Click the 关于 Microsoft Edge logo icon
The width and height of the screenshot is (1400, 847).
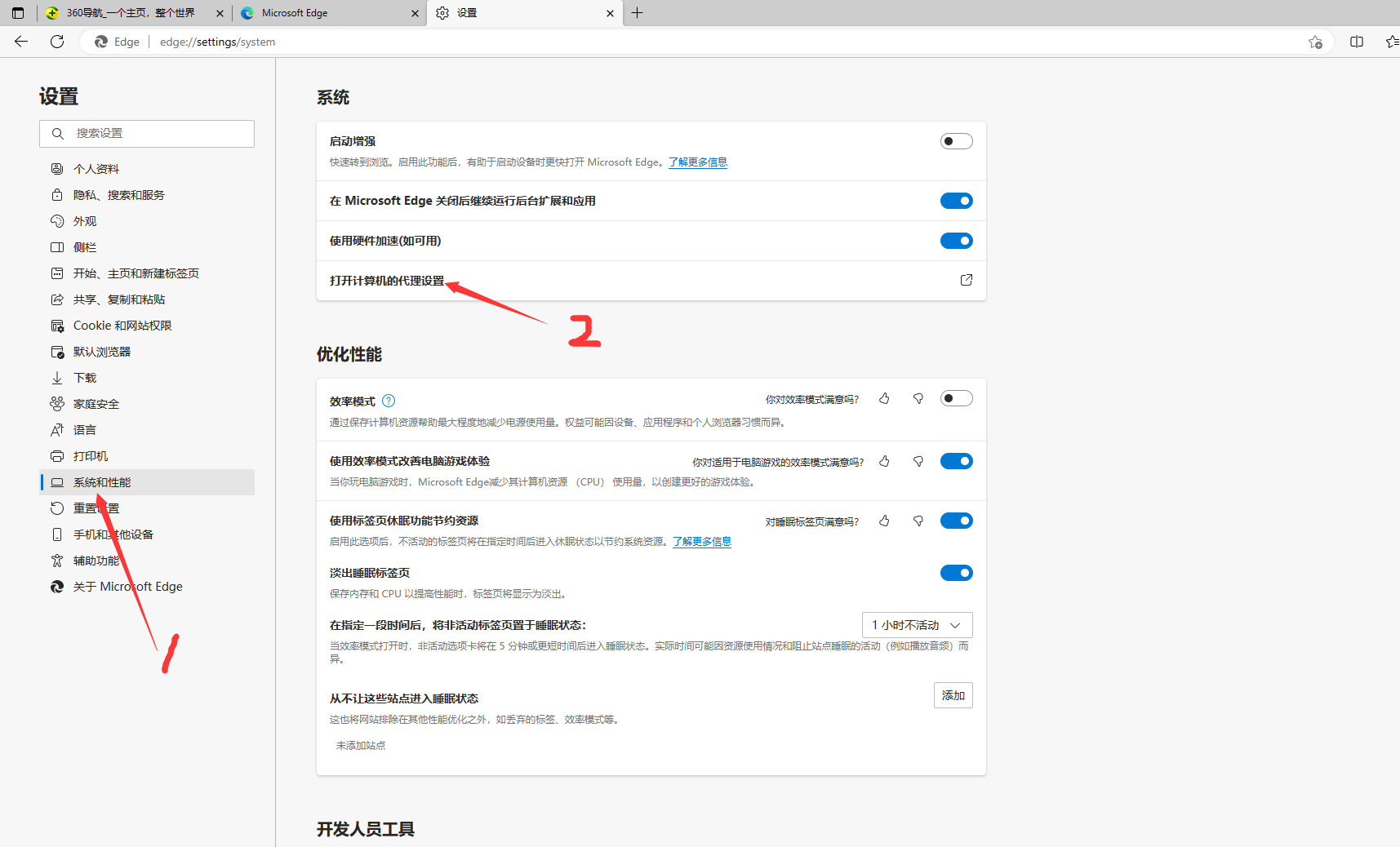[57, 587]
